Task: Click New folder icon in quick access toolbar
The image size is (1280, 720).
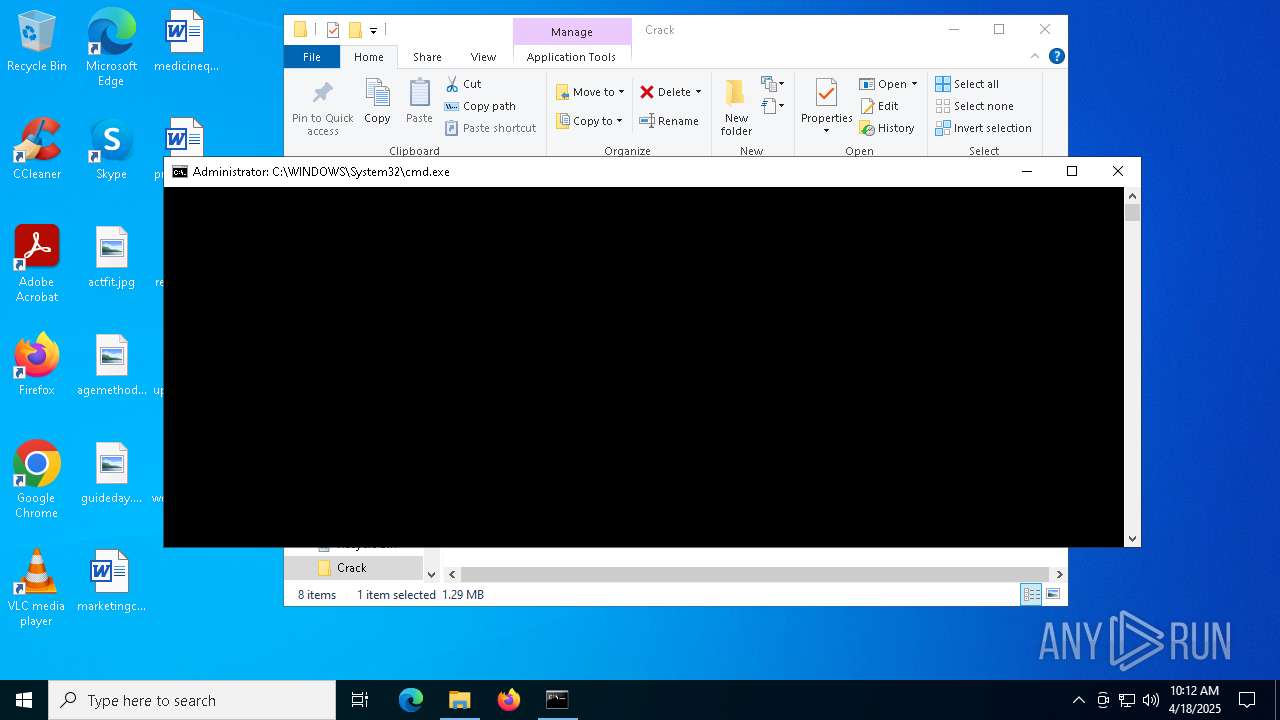Action: point(354,30)
